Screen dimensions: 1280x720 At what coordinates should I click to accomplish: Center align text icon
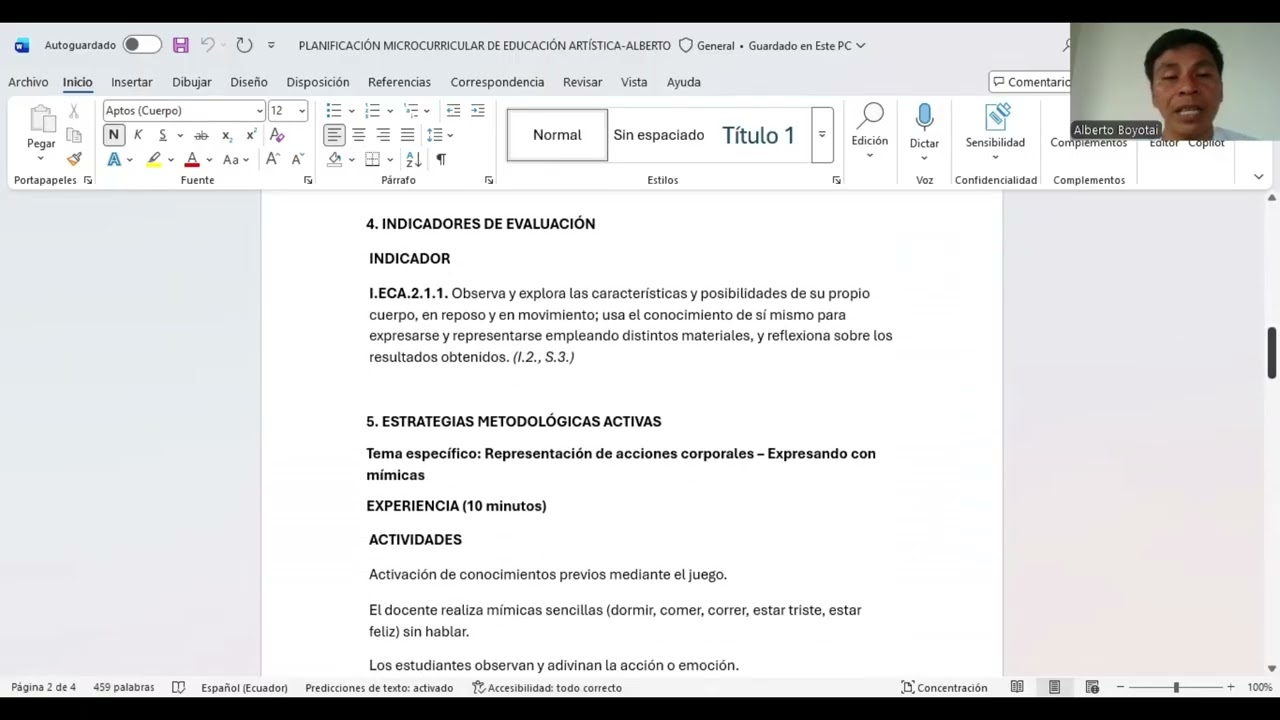pos(359,135)
